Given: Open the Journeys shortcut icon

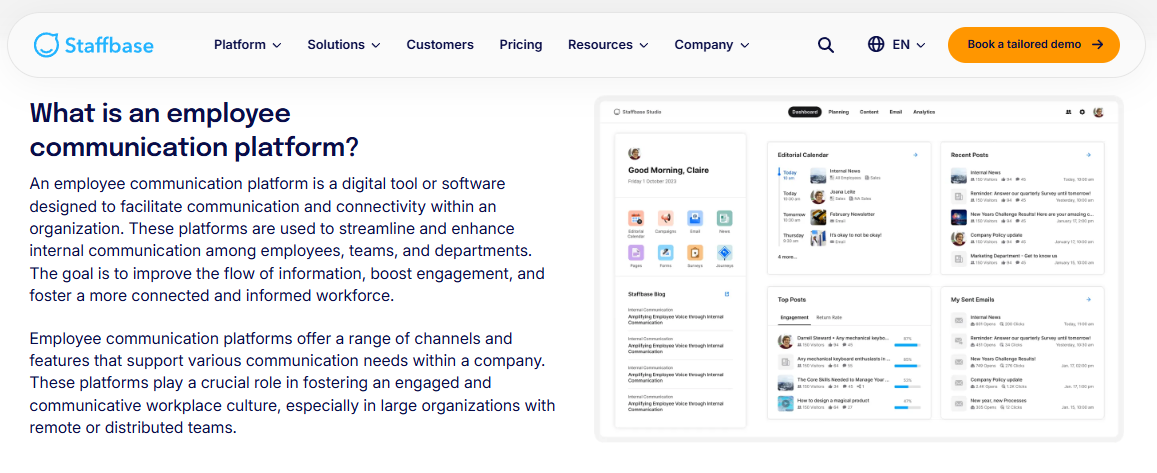Looking at the screenshot, I should click(x=725, y=253).
